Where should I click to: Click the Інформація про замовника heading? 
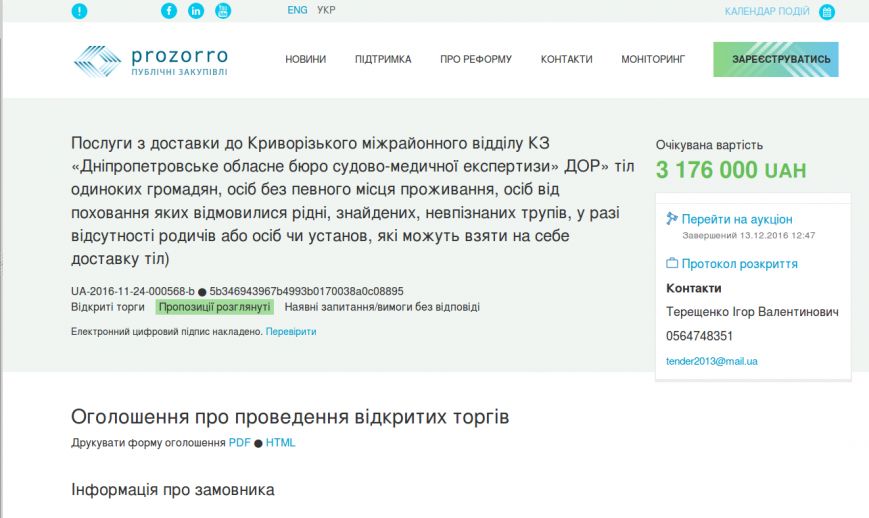coord(173,490)
